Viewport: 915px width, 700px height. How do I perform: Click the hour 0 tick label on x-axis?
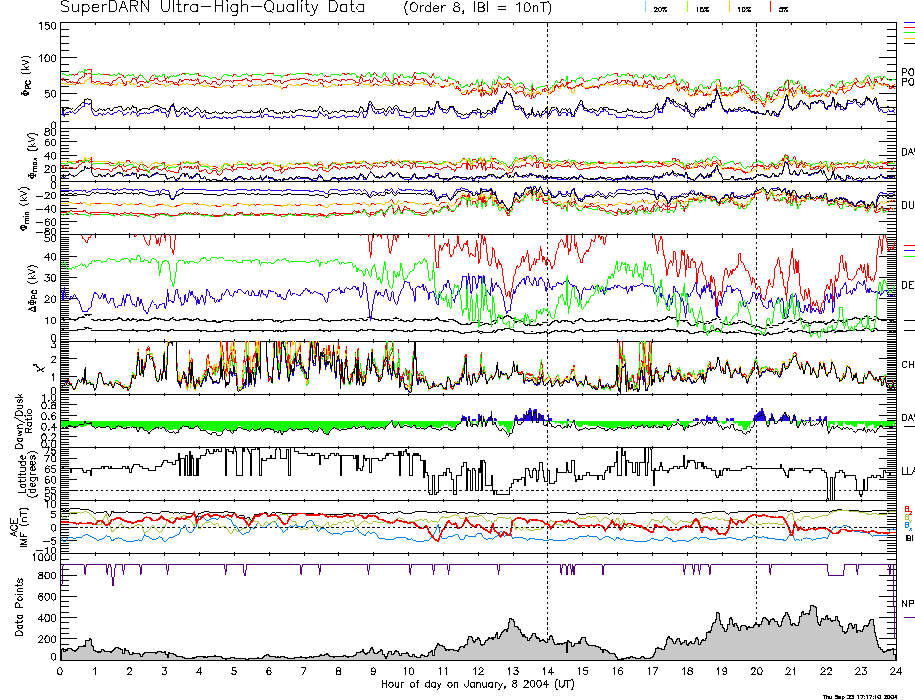pyautogui.click(x=61, y=673)
